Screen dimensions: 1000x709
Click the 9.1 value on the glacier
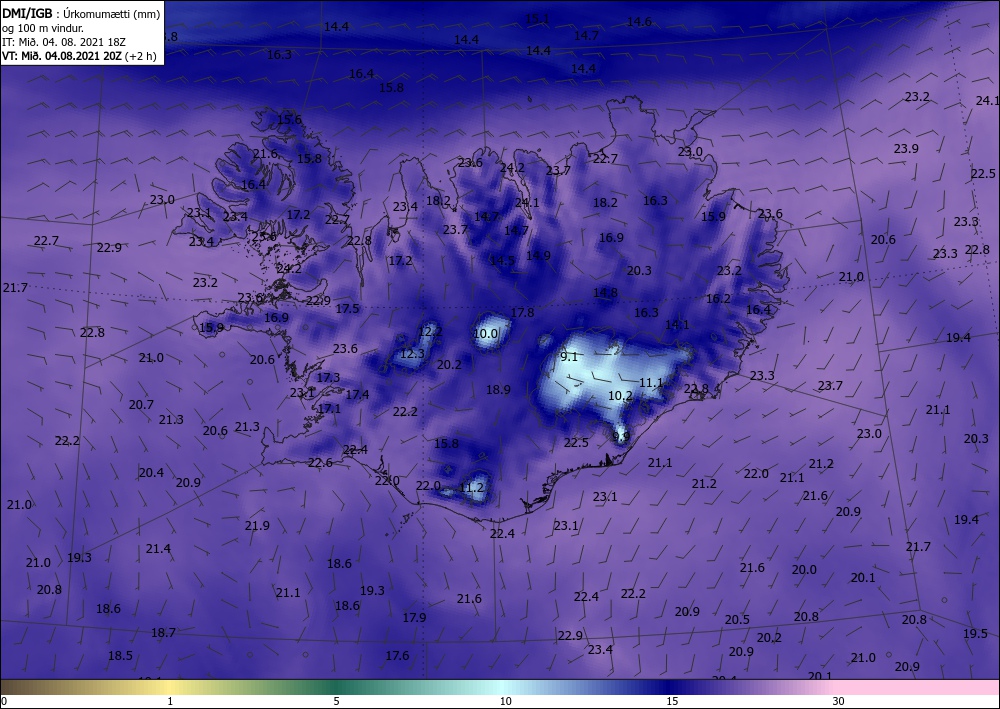(569, 357)
